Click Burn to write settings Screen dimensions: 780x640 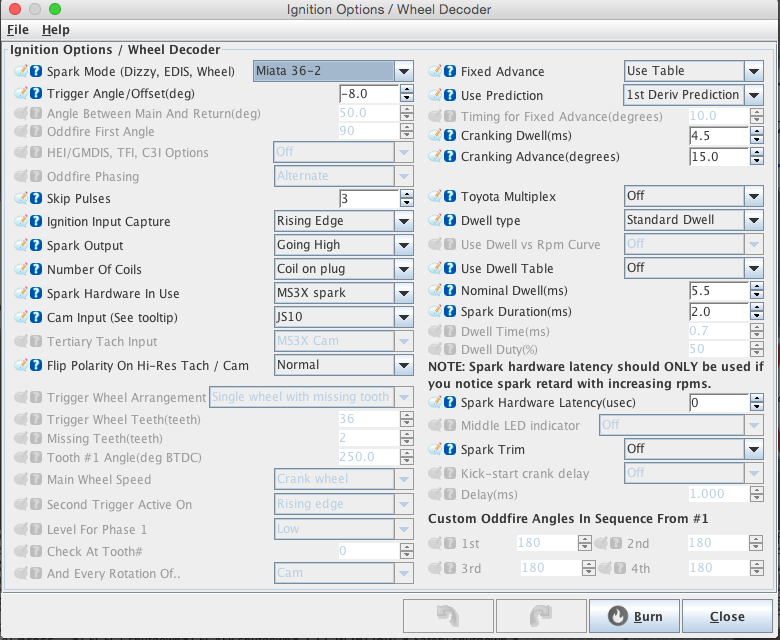click(x=634, y=616)
